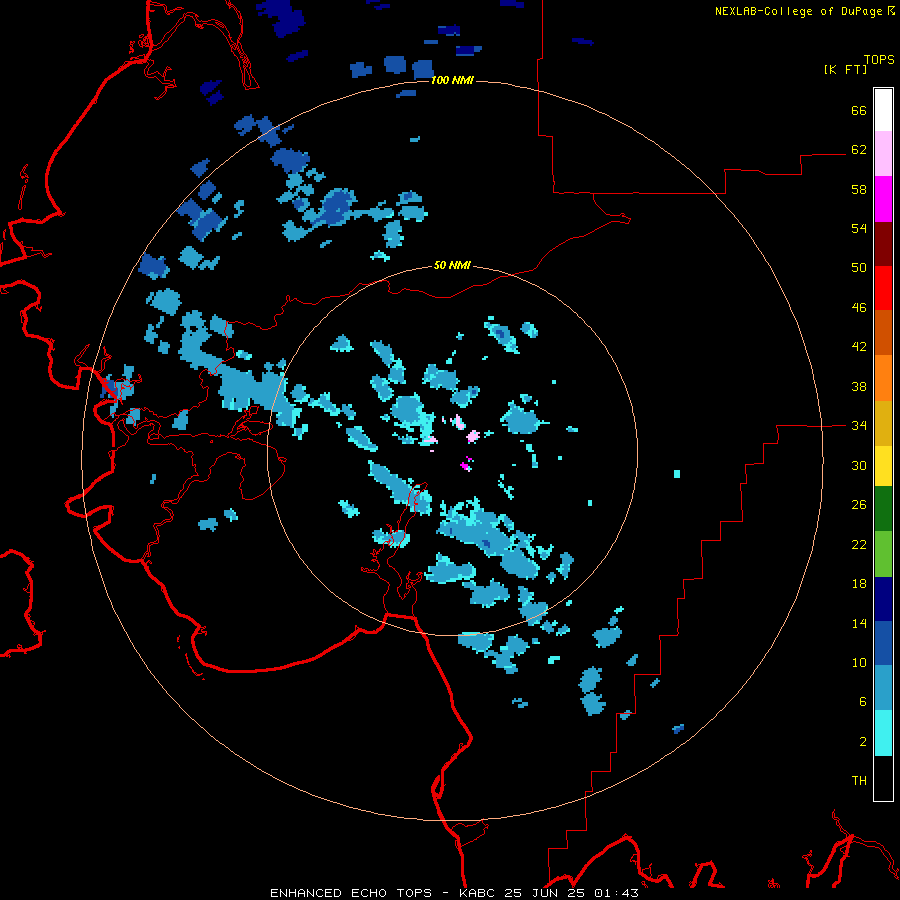The image size is (900, 900).
Task: Click the 54 legend value
Action: click(859, 228)
